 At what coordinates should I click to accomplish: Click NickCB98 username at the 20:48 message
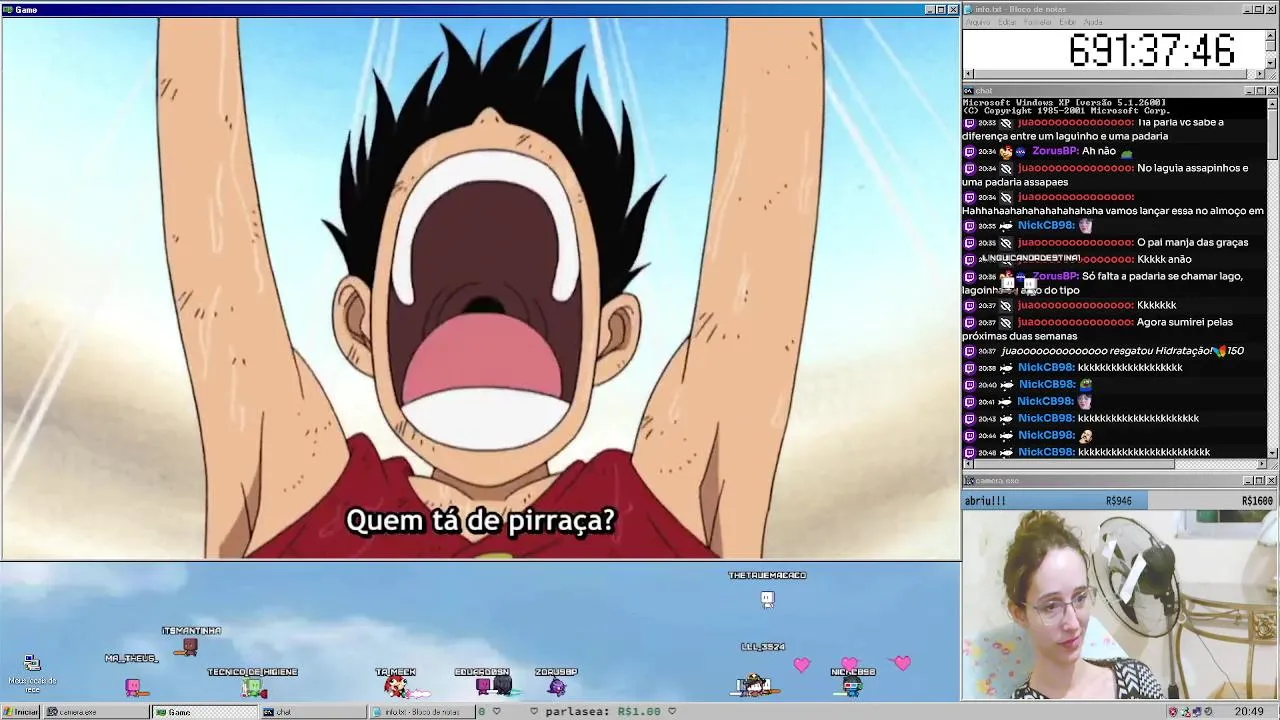(x=1046, y=452)
